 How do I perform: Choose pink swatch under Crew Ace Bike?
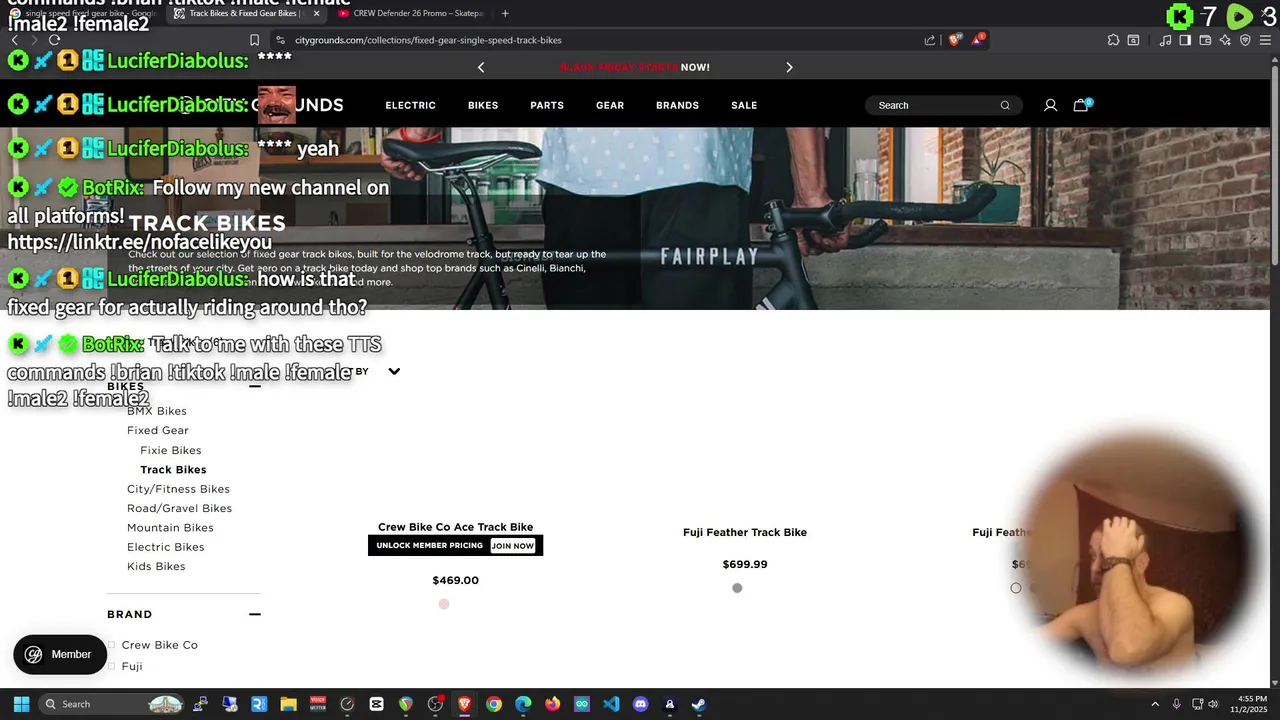[444, 604]
